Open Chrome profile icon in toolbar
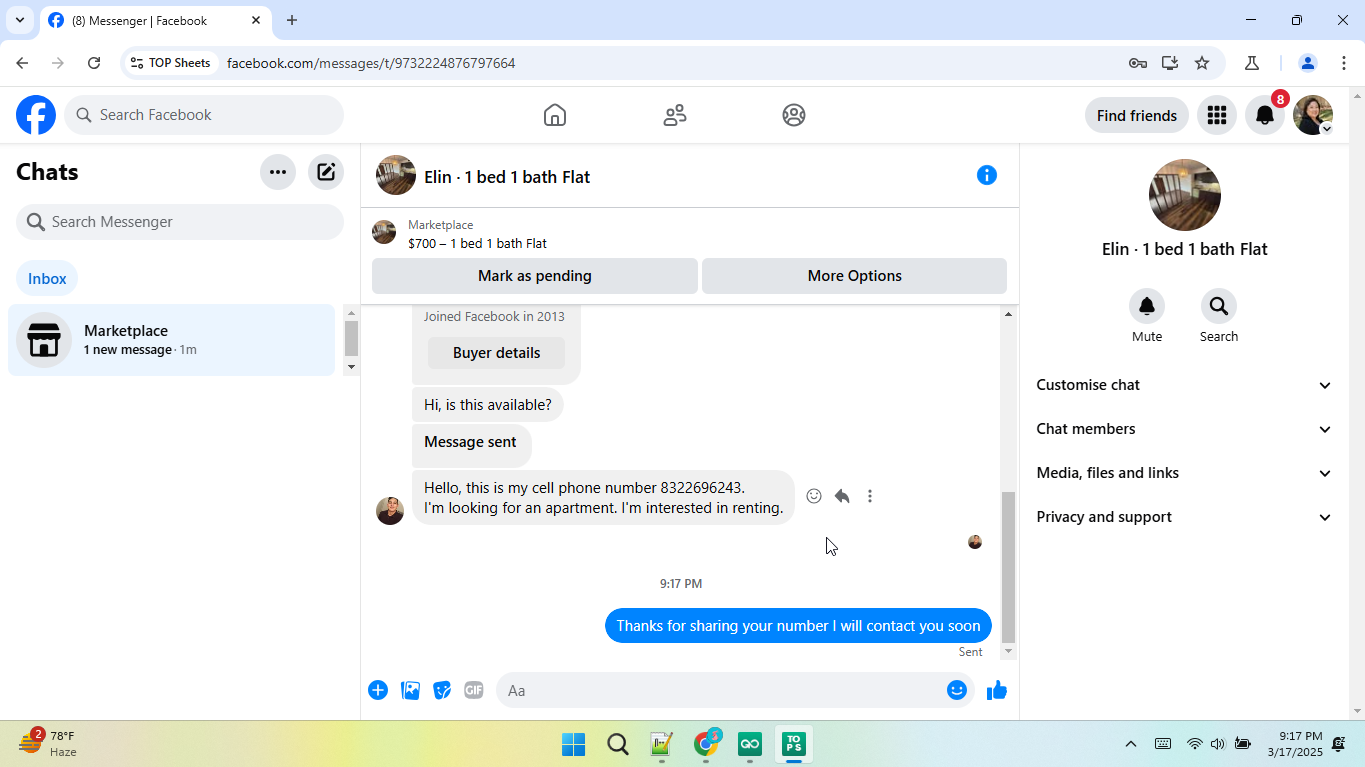 [x=1307, y=63]
